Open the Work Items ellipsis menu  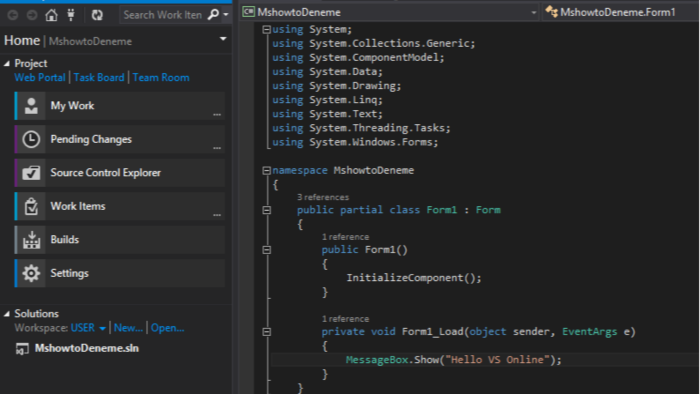coord(217,215)
